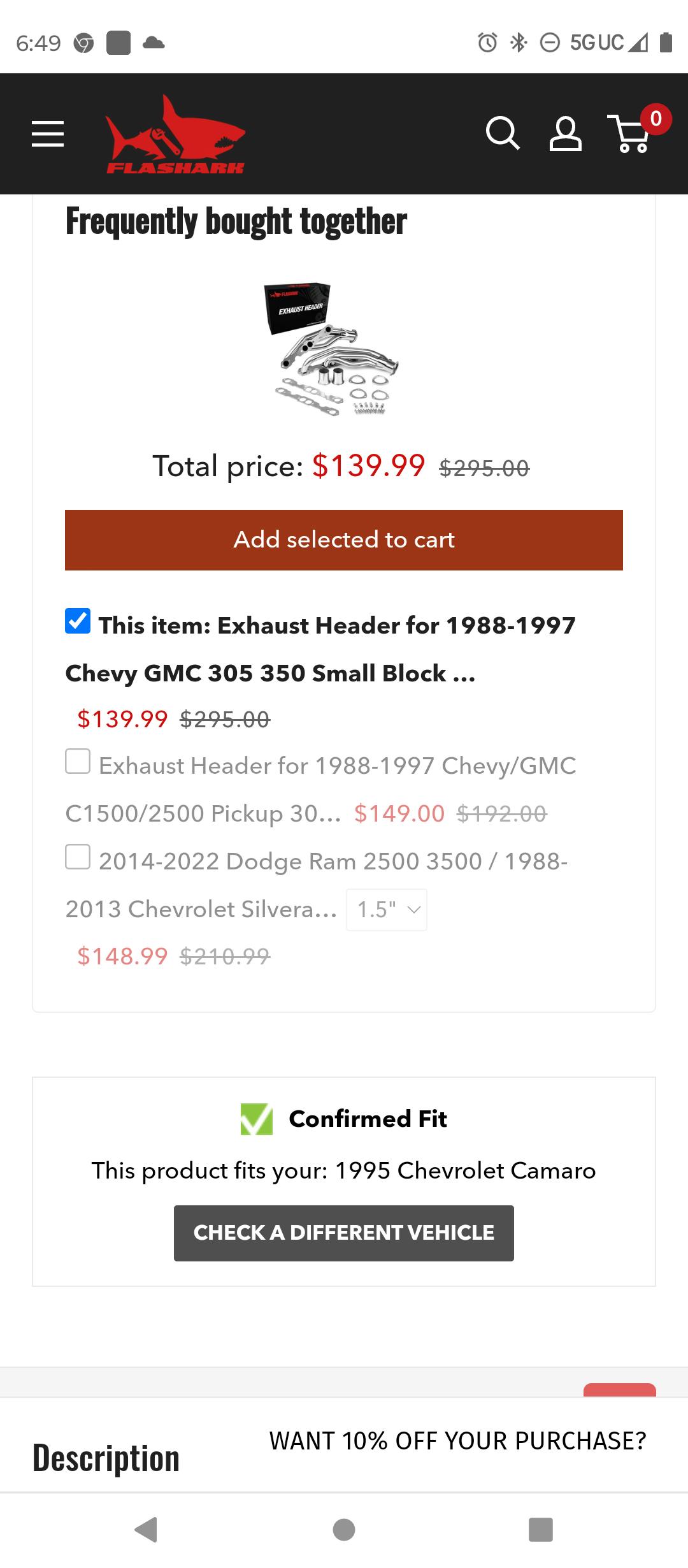The image size is (688, 1568).
Task: Open the search magnifier icon
Action: (x=503, y=134)
